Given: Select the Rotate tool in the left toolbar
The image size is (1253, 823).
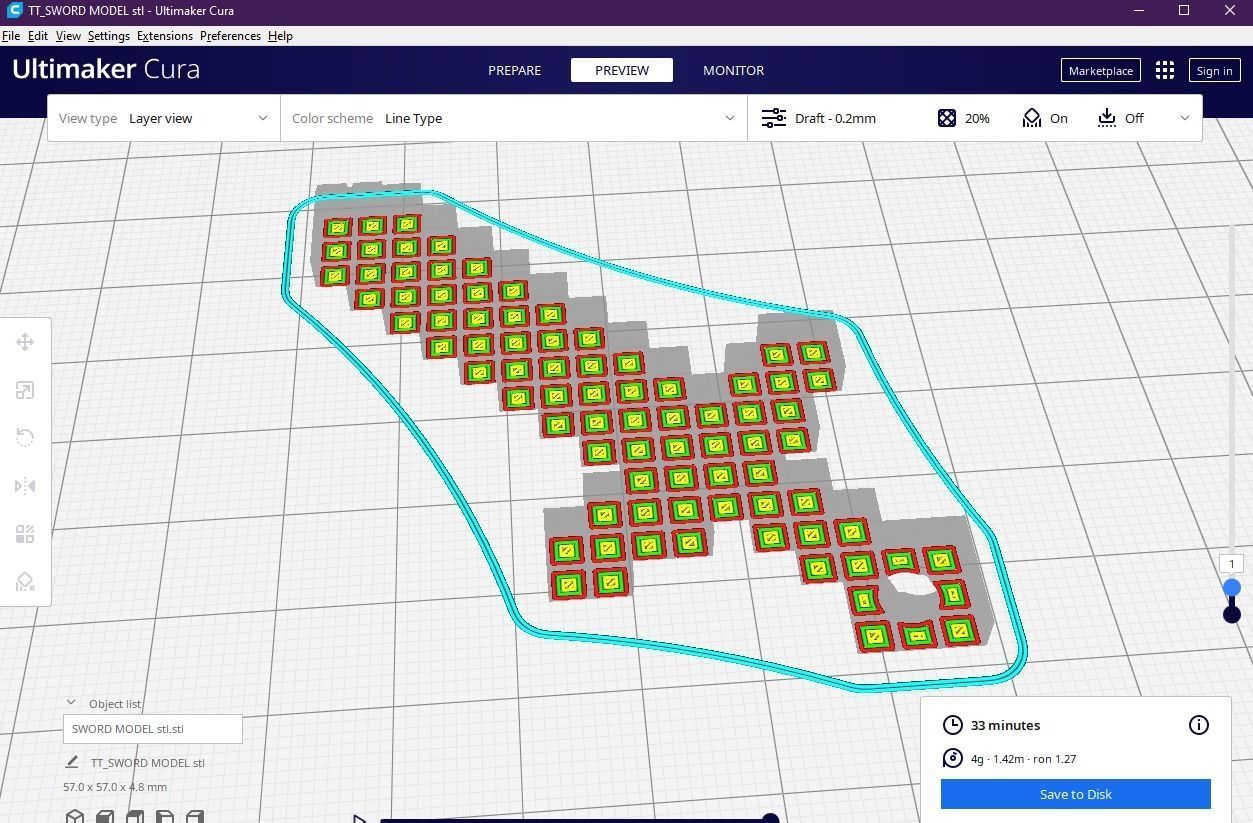Looking at the screenshot, I should tap(25, 438).
